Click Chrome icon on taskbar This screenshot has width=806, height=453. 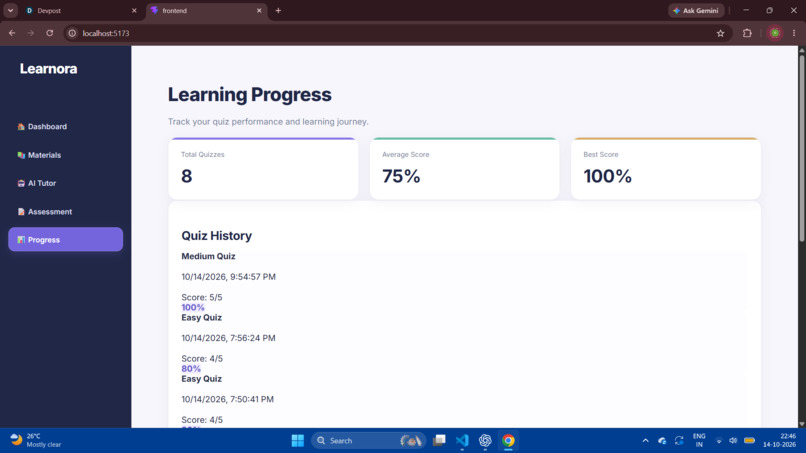[508, 441]
